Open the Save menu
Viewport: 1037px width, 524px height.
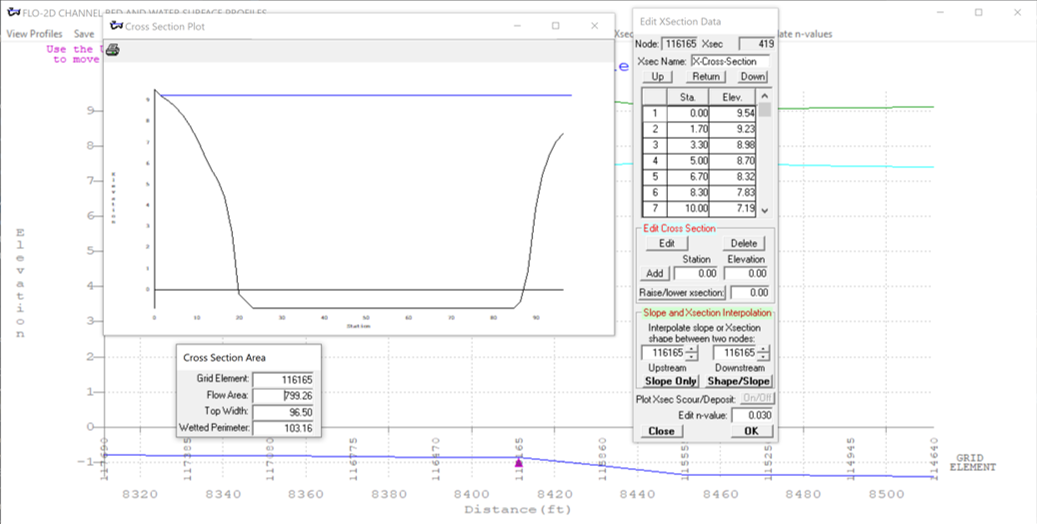[x=84, y=34]
